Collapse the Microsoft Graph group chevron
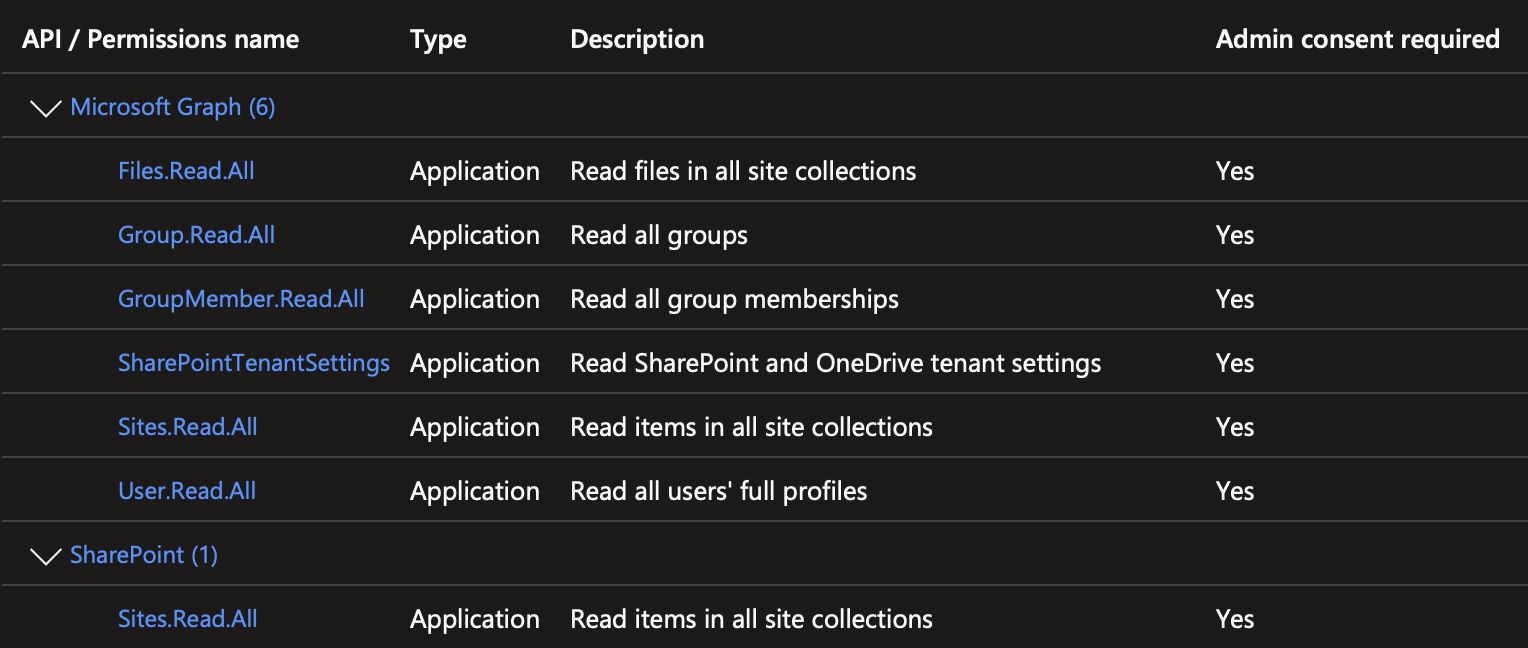 pos(46,108)
